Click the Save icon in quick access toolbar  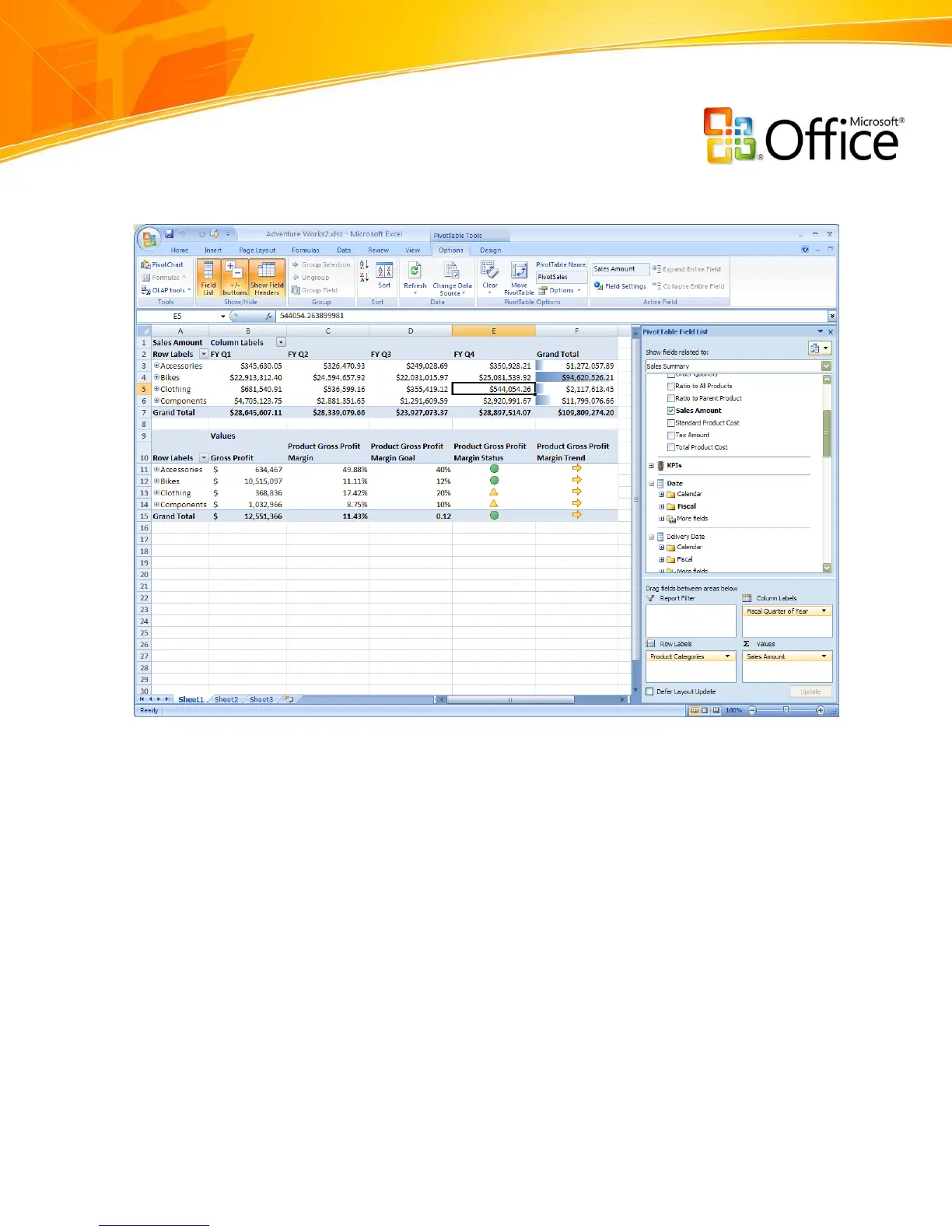tap(169, 233)
